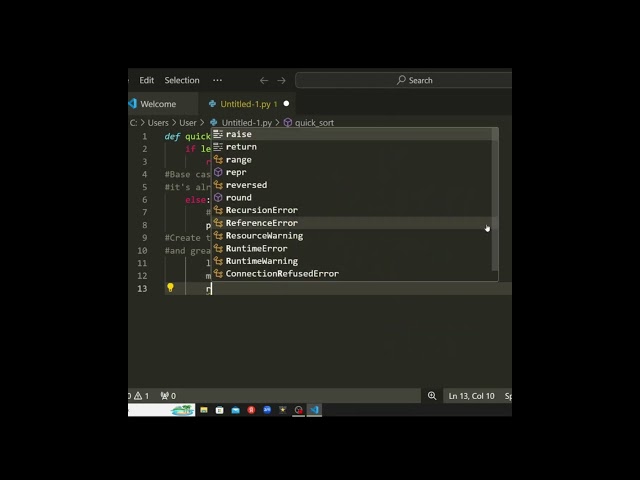The image size is (640, 480).
Task: Click line number 13 in gutter
Action: tap(142, 289)
